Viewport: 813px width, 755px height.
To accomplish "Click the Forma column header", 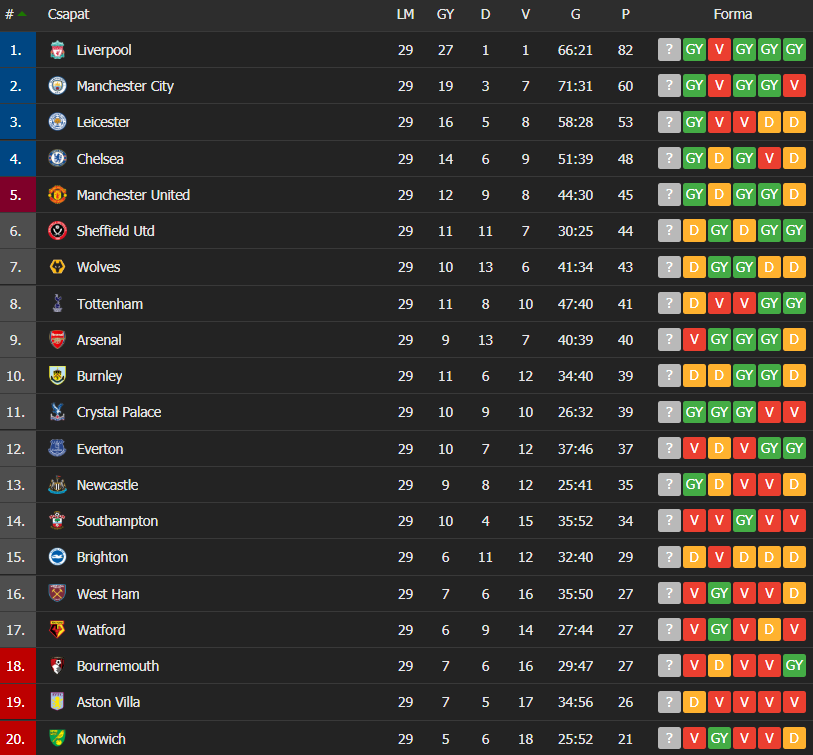I will point(733,14).
